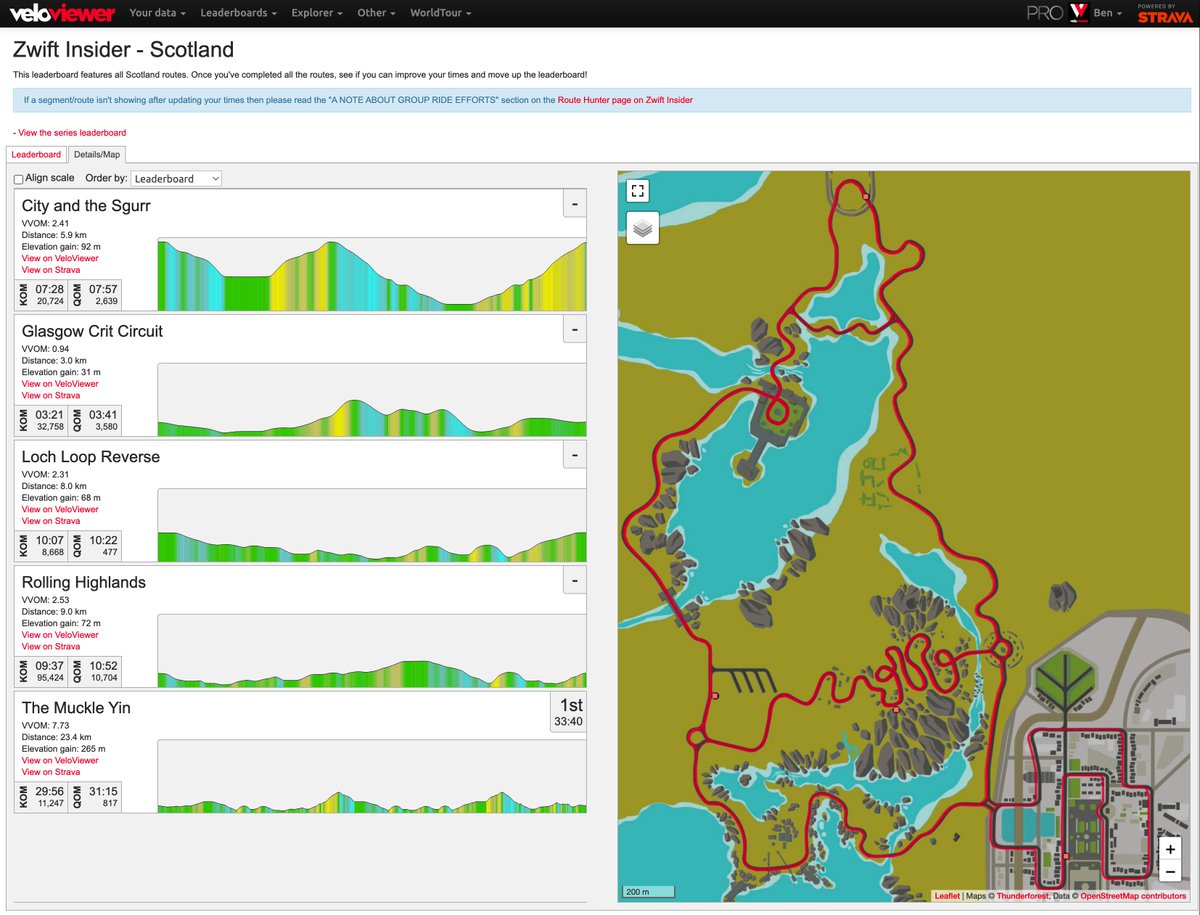The width and height of the screenshot is (1200, 915).
Task: Click the map fullscreen icon
Action: coord(637,190)
